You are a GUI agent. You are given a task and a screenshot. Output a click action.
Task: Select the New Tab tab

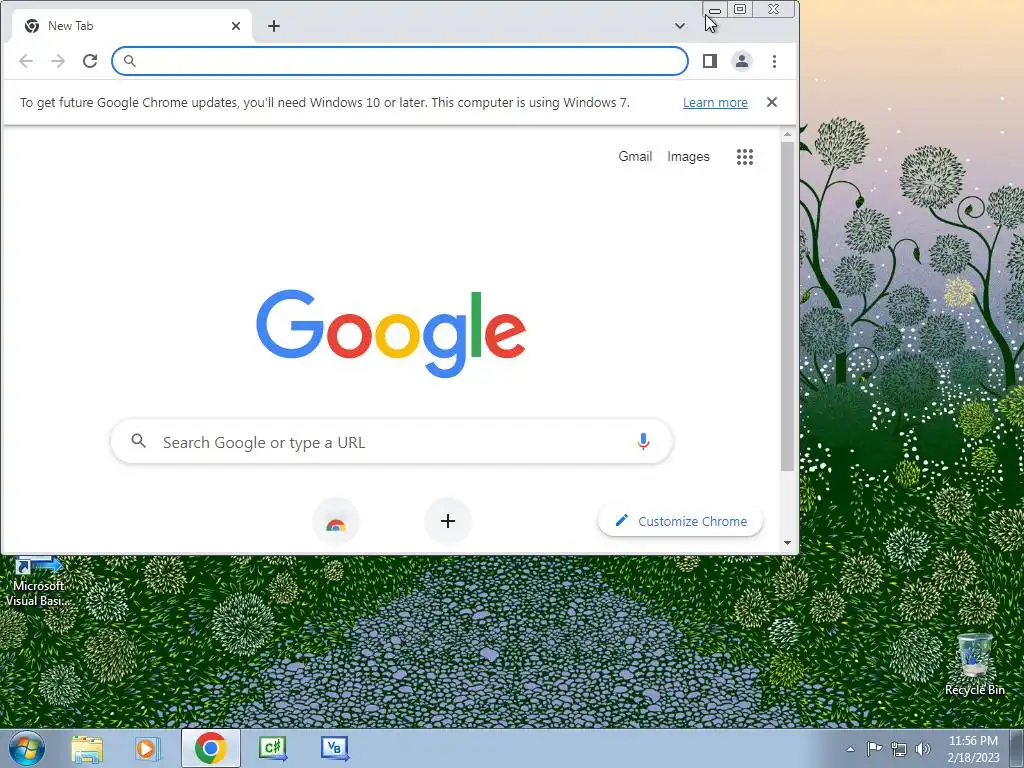131,26
